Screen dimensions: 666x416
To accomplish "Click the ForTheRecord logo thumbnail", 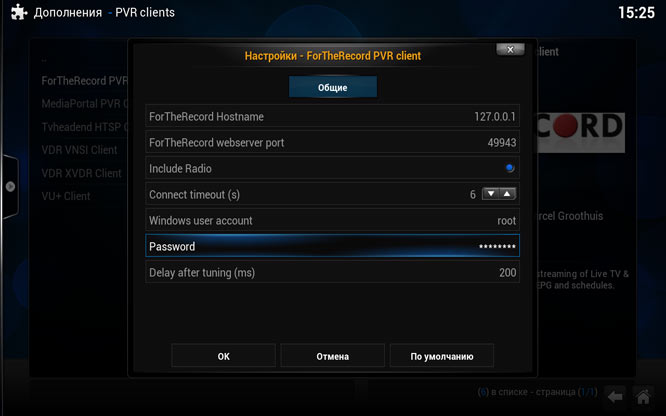I will [580, 128].
